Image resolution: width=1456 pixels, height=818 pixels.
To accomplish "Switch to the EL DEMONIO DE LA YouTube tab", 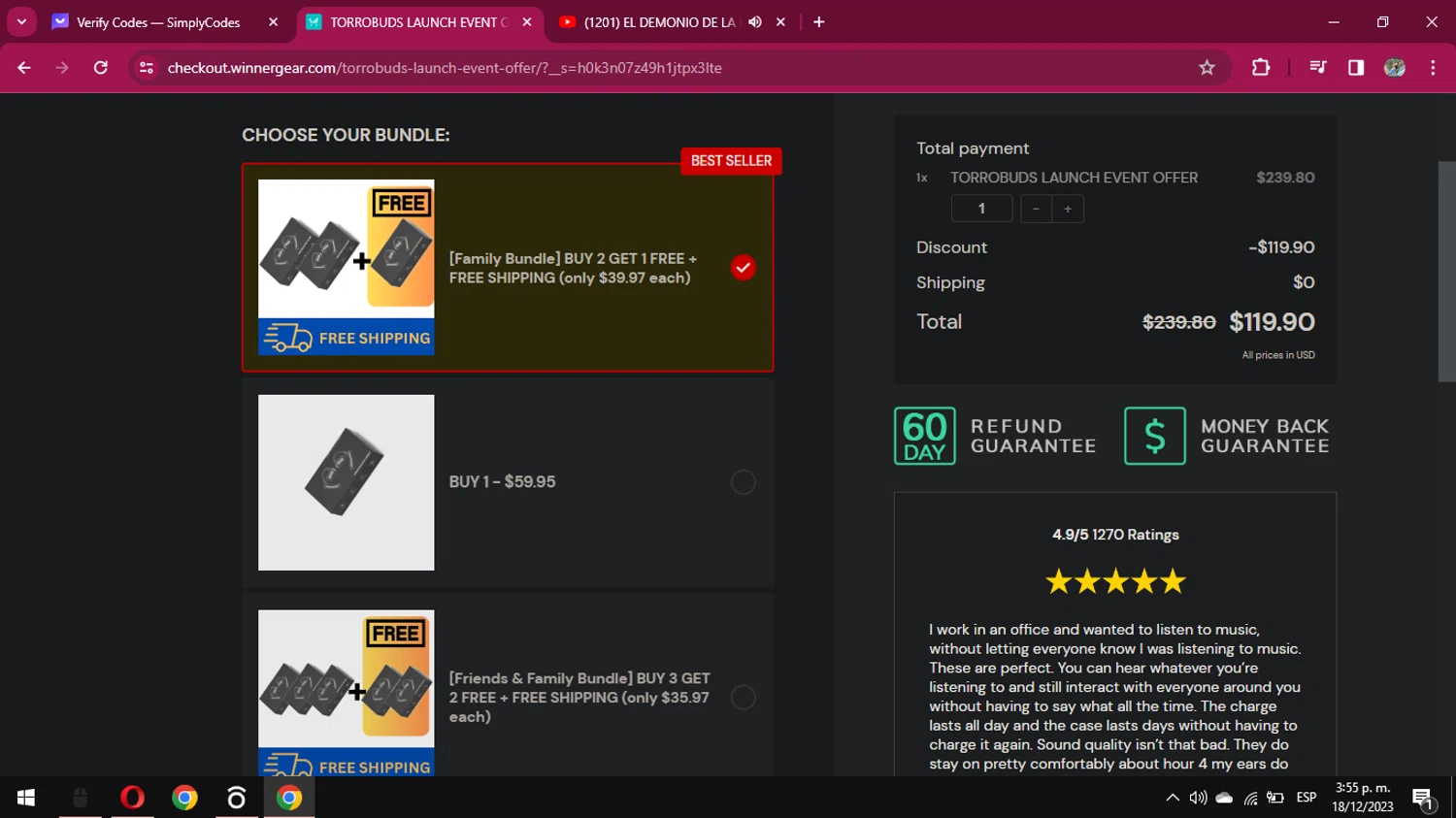I will tap(660, 22).
